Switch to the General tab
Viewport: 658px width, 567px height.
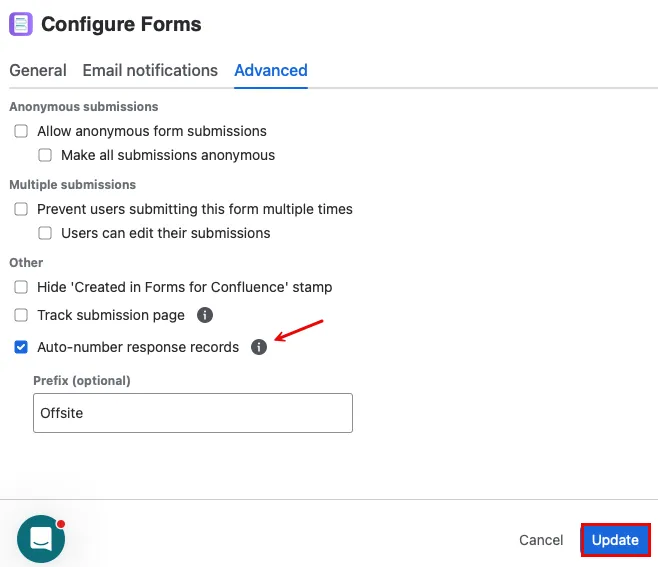(x=38, y=71)
